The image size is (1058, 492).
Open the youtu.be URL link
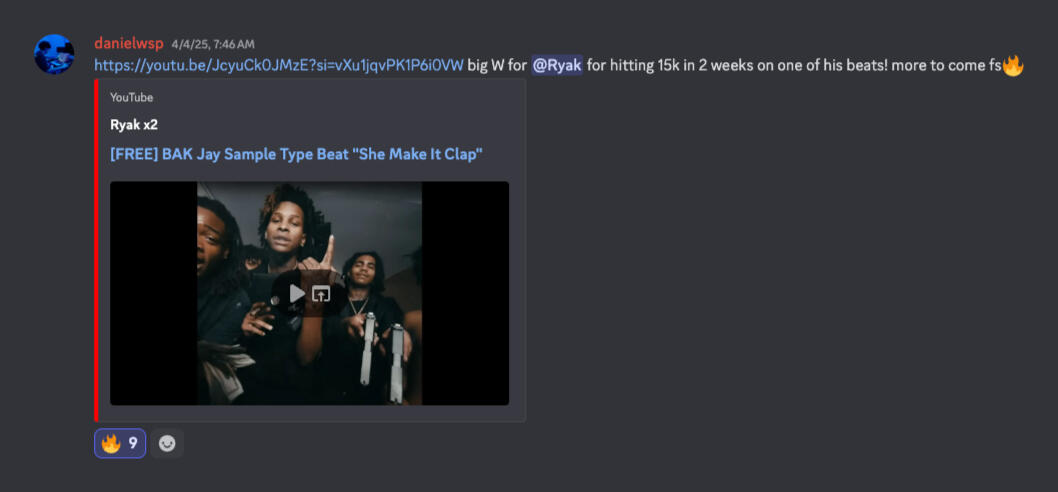click(x=279, y=65)
